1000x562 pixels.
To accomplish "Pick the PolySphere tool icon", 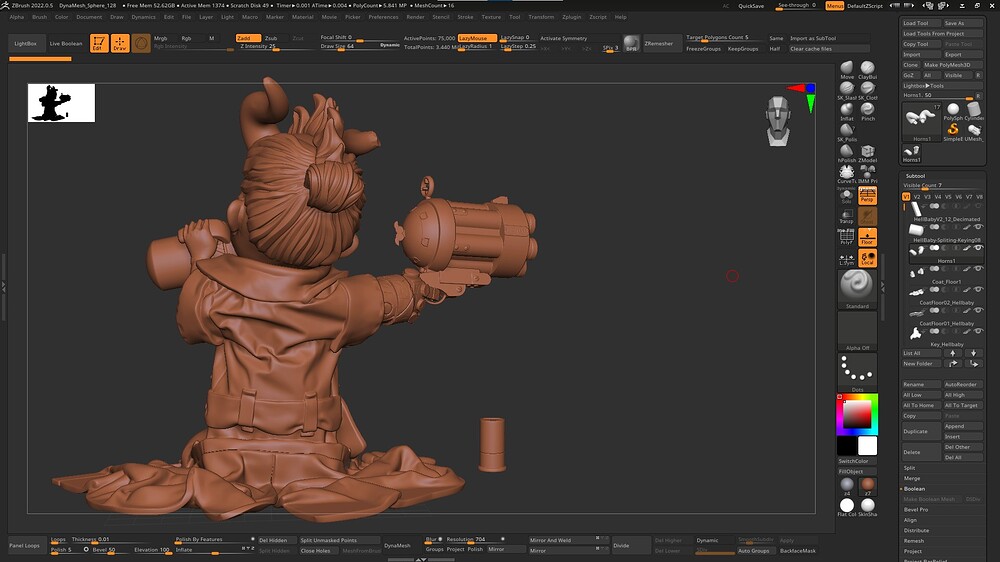I will (x=953, y=110).
